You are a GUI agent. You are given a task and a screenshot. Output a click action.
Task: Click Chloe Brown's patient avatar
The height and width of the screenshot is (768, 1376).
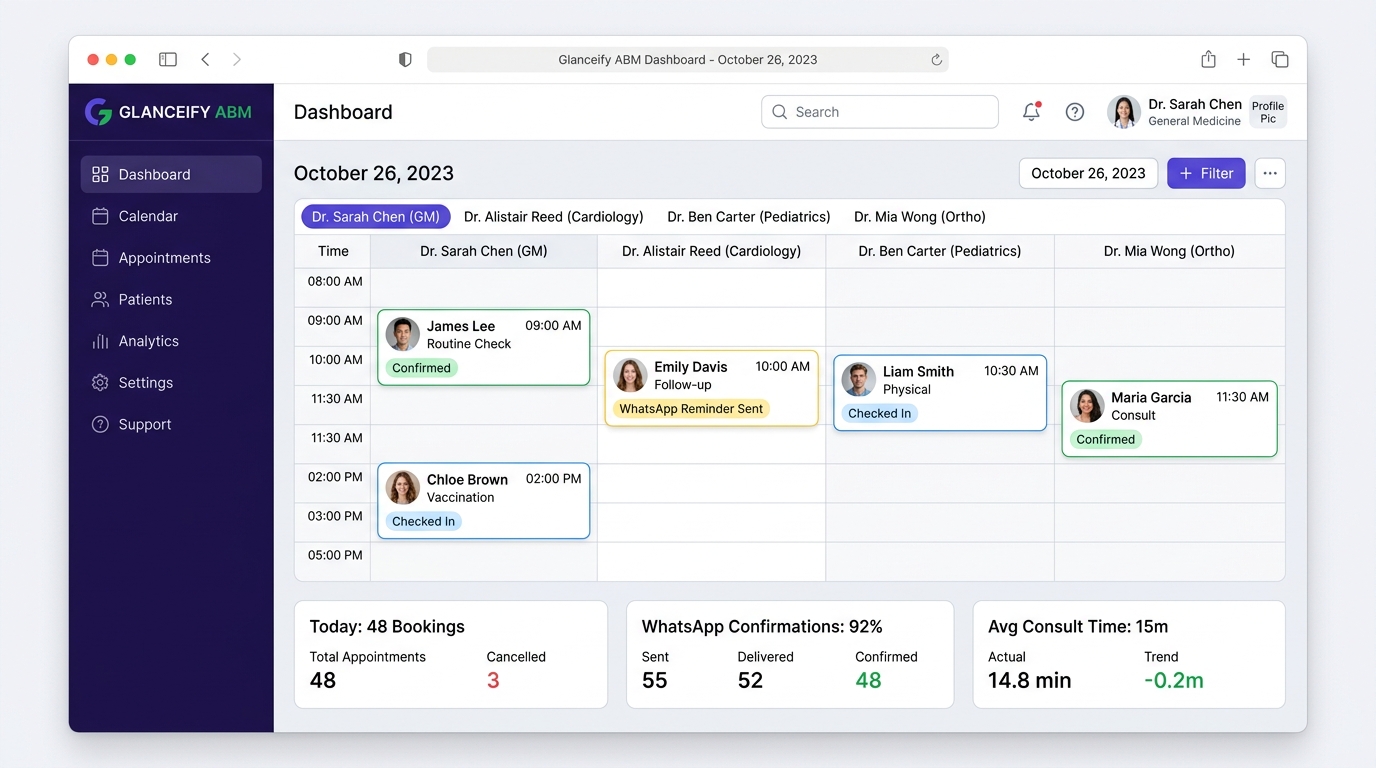coord(403,488)
